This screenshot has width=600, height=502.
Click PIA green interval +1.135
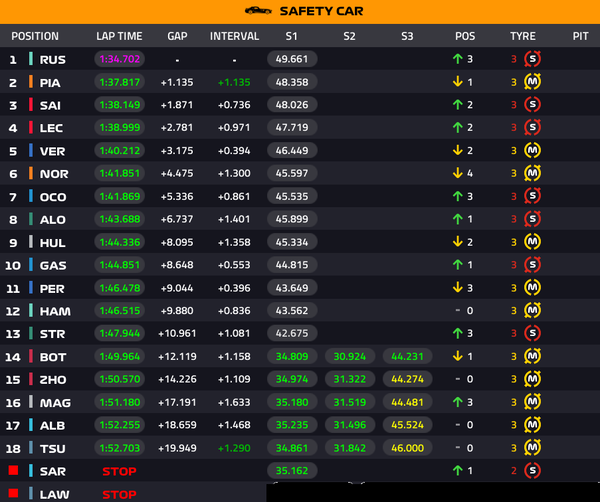[234, 82]
